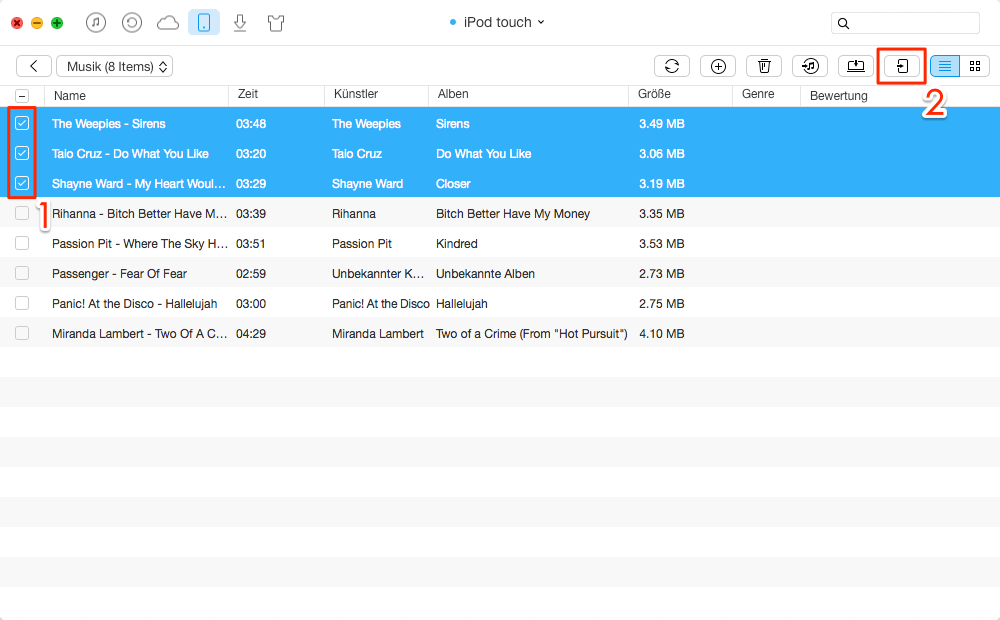1000x620 pixels.
Task: Uncheck Shayne Ward song checkbox
Action: (x=22, y=183)
